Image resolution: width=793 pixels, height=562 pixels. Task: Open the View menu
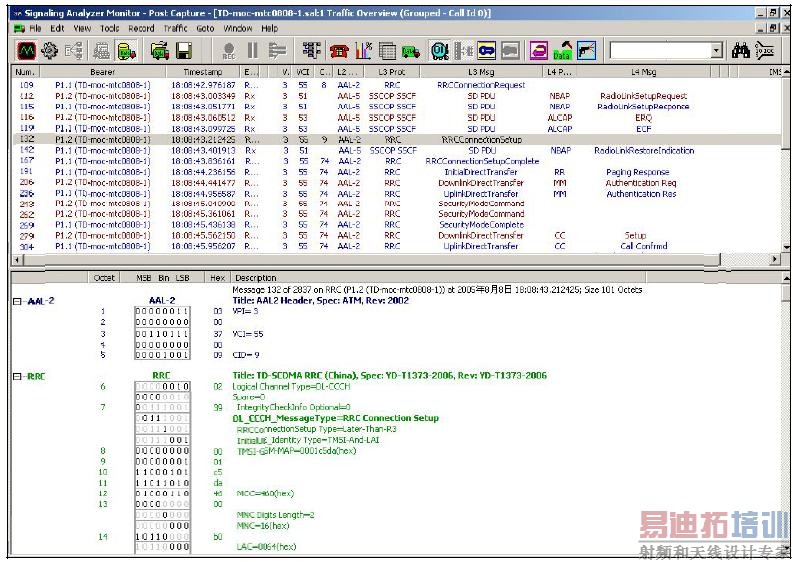click(82, 28)
